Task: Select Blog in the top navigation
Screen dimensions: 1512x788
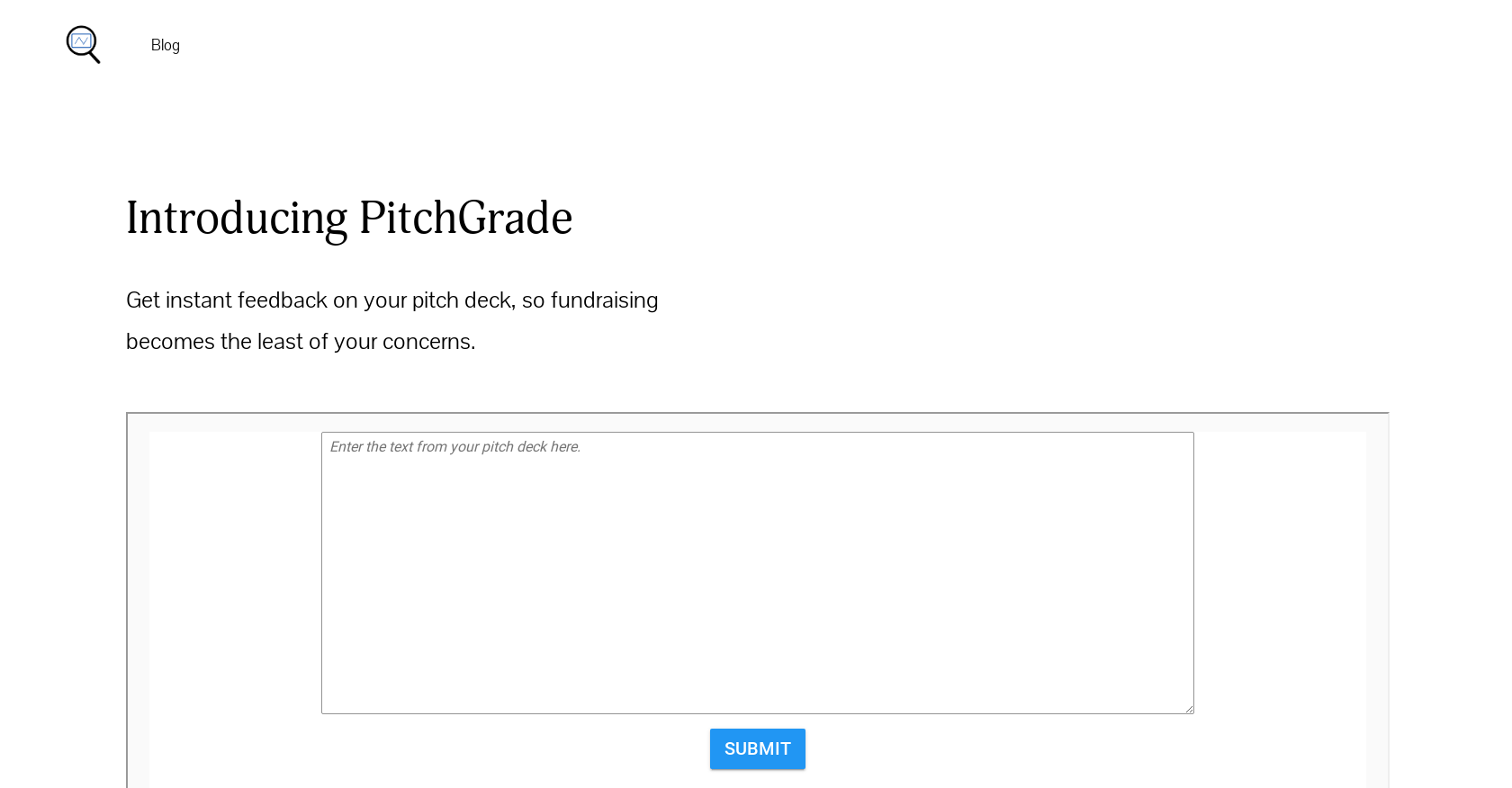Action: point(165,44)
